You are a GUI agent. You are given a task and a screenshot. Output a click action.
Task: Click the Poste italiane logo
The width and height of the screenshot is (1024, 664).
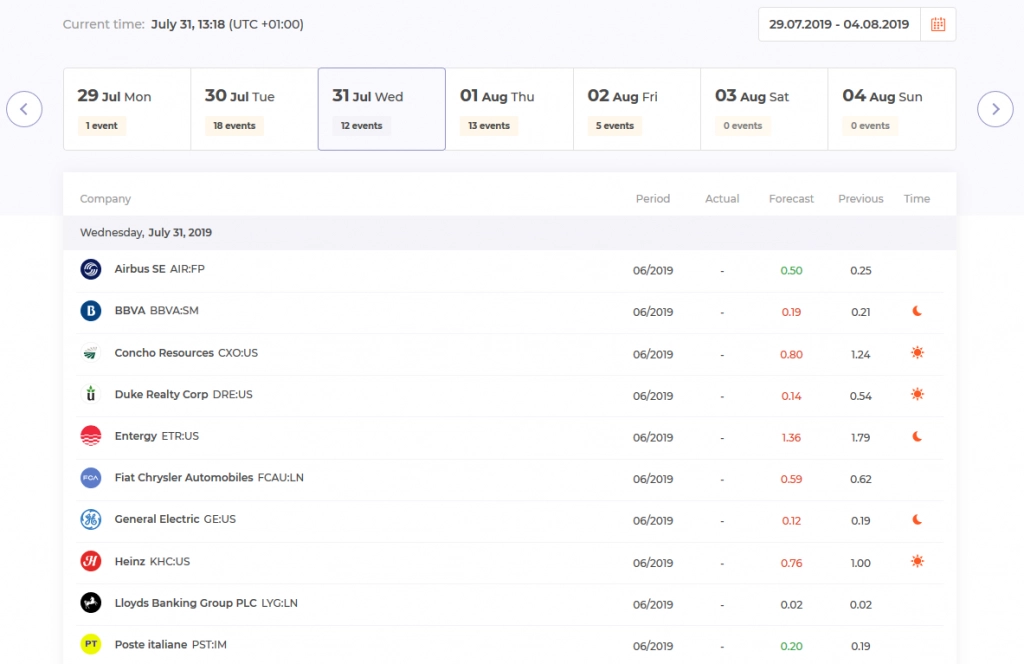(90, 644)
